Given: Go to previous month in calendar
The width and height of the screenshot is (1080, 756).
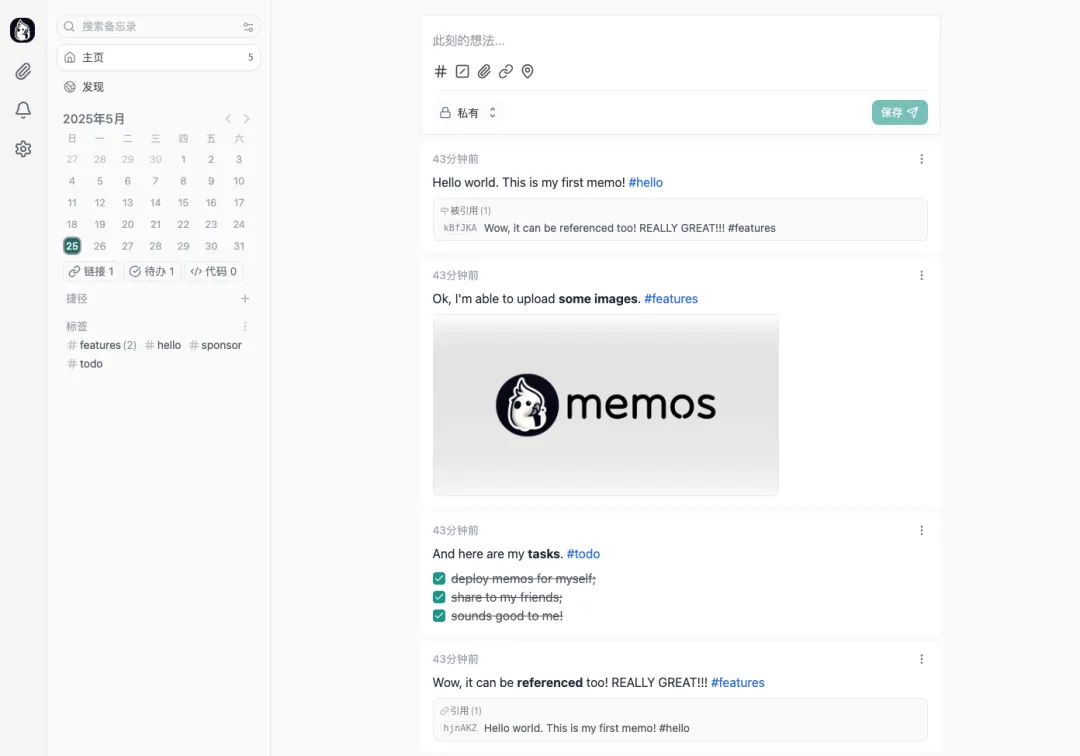Looking at the screenshot, I should (229, 118).
